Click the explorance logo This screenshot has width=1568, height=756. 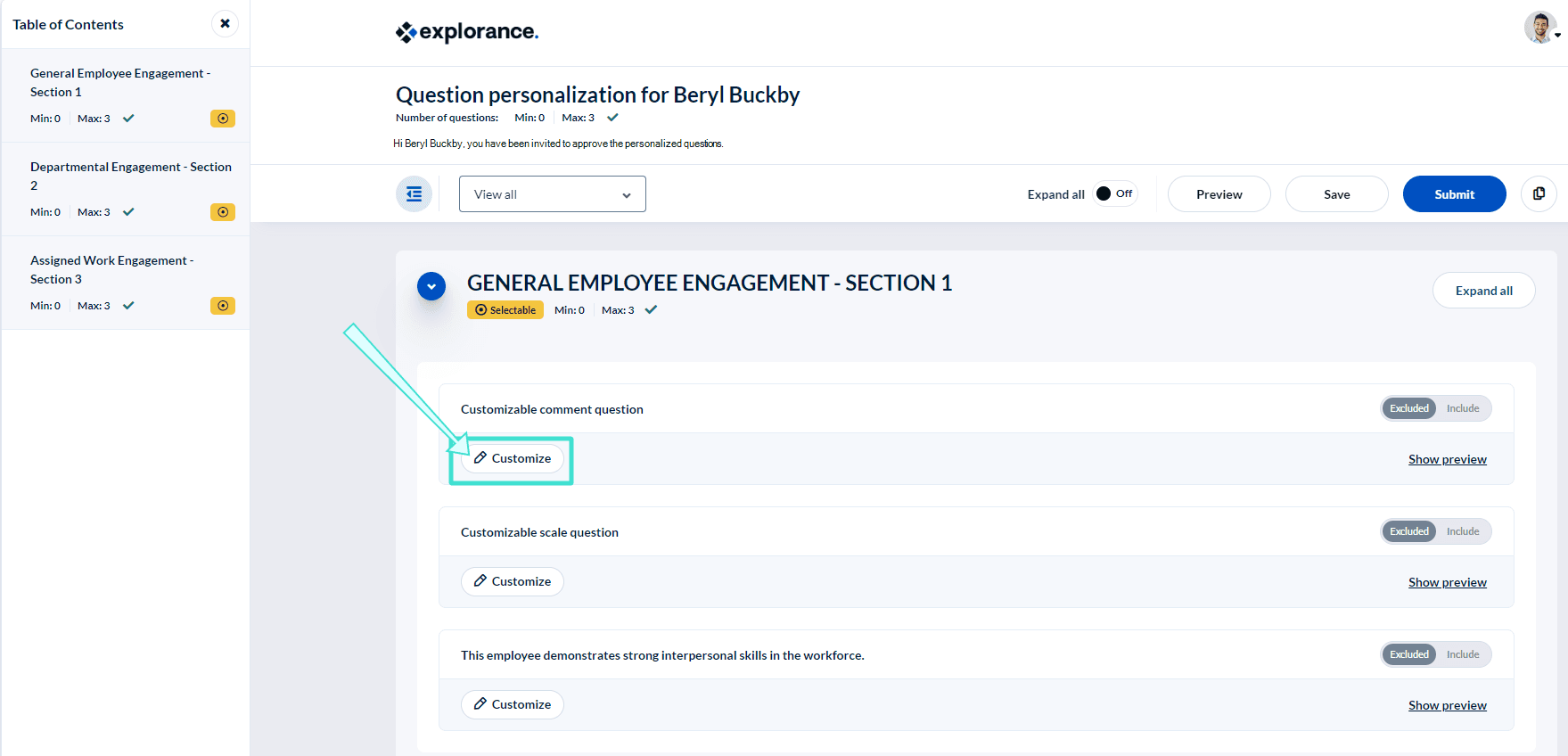point(467,32)
